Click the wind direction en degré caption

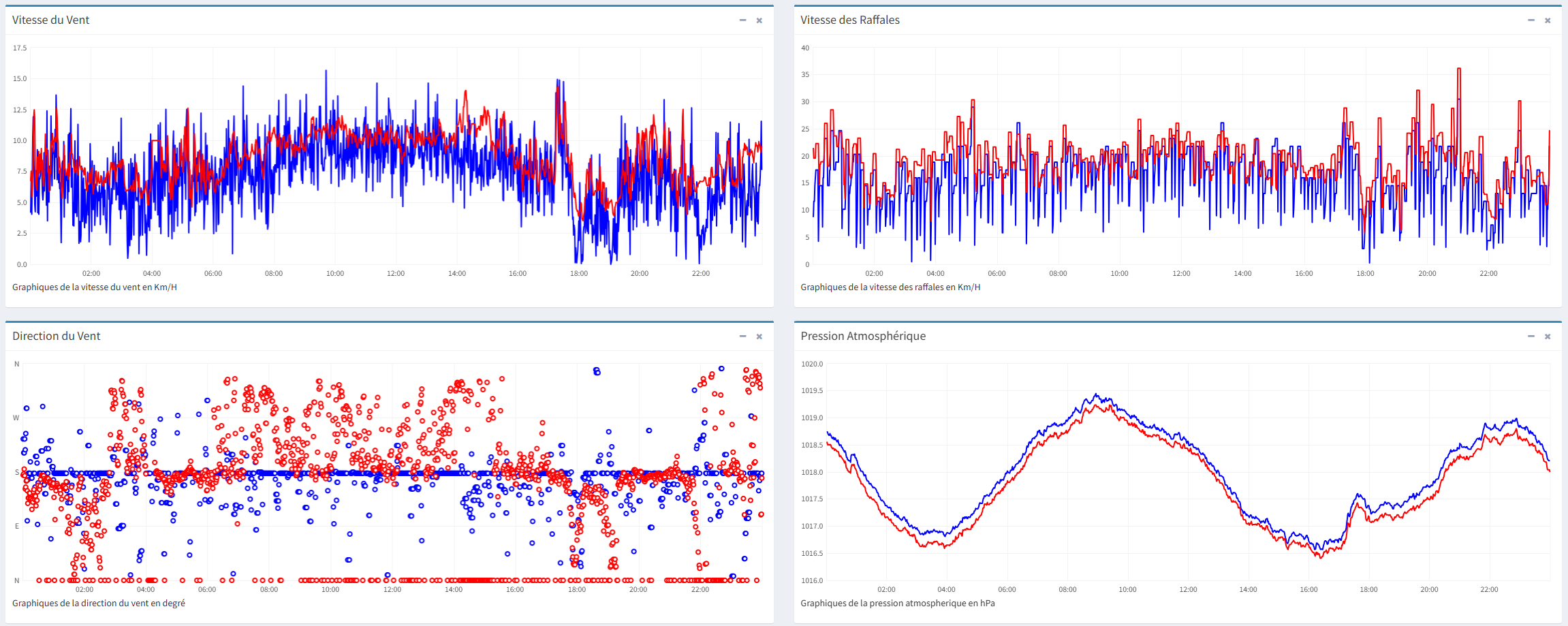tap(98, 604)
